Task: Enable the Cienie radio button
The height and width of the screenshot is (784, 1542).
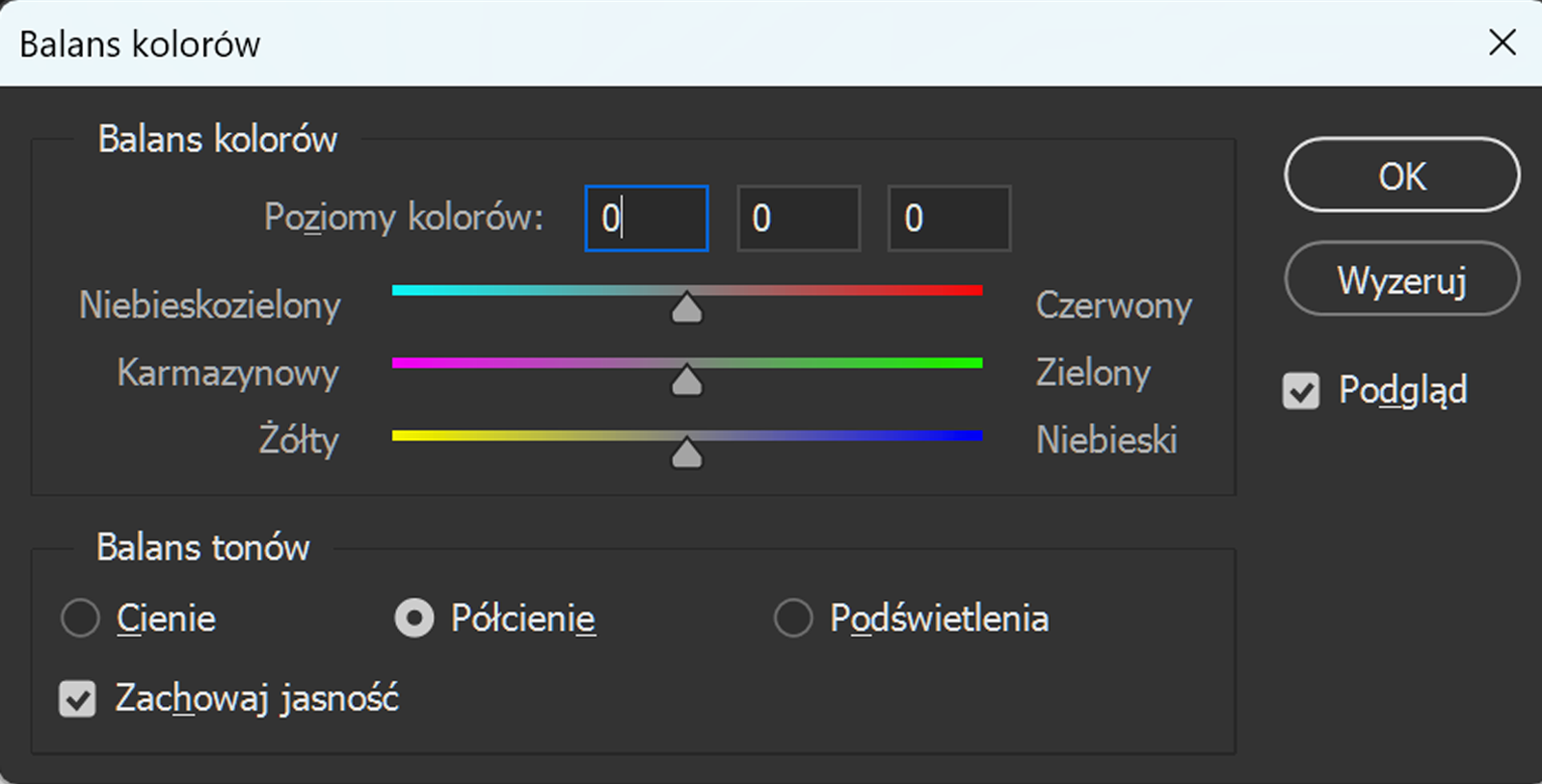Action: click(x=80, y=618)
